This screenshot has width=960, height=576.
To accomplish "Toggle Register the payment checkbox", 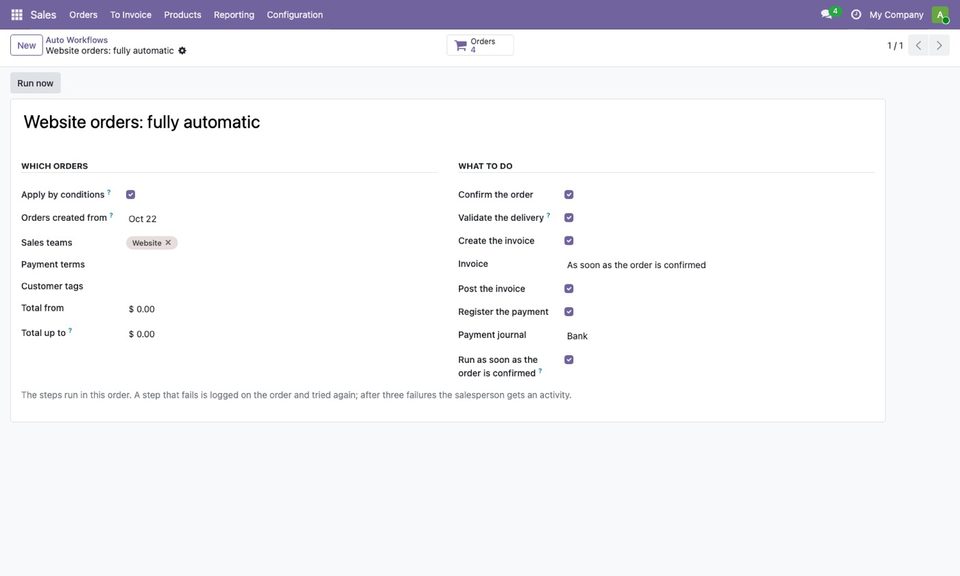I will (x=569, y=312).
